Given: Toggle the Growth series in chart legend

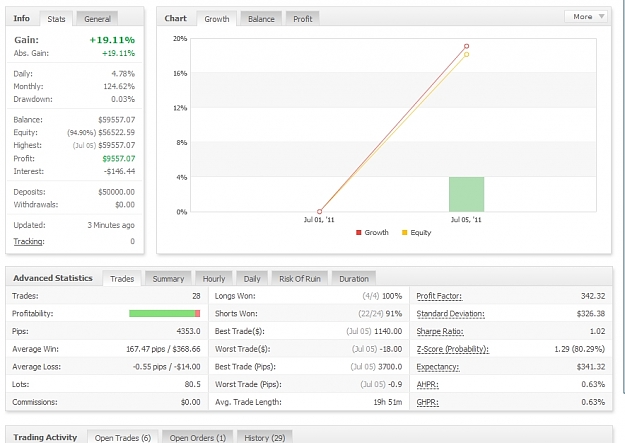Looking at the screenshot, I should point(372,232).
